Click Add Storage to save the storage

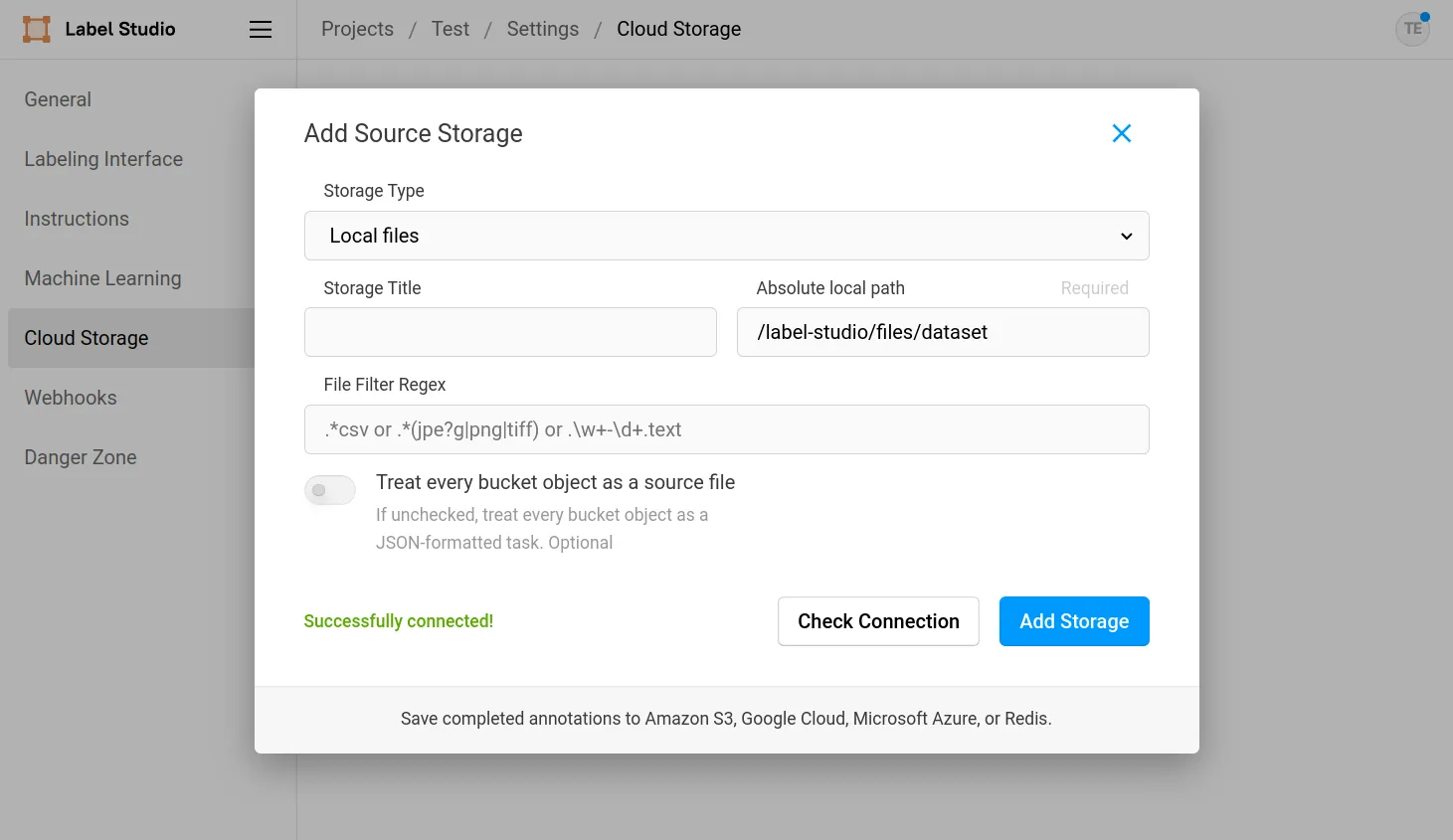[x=1074, y=621]
